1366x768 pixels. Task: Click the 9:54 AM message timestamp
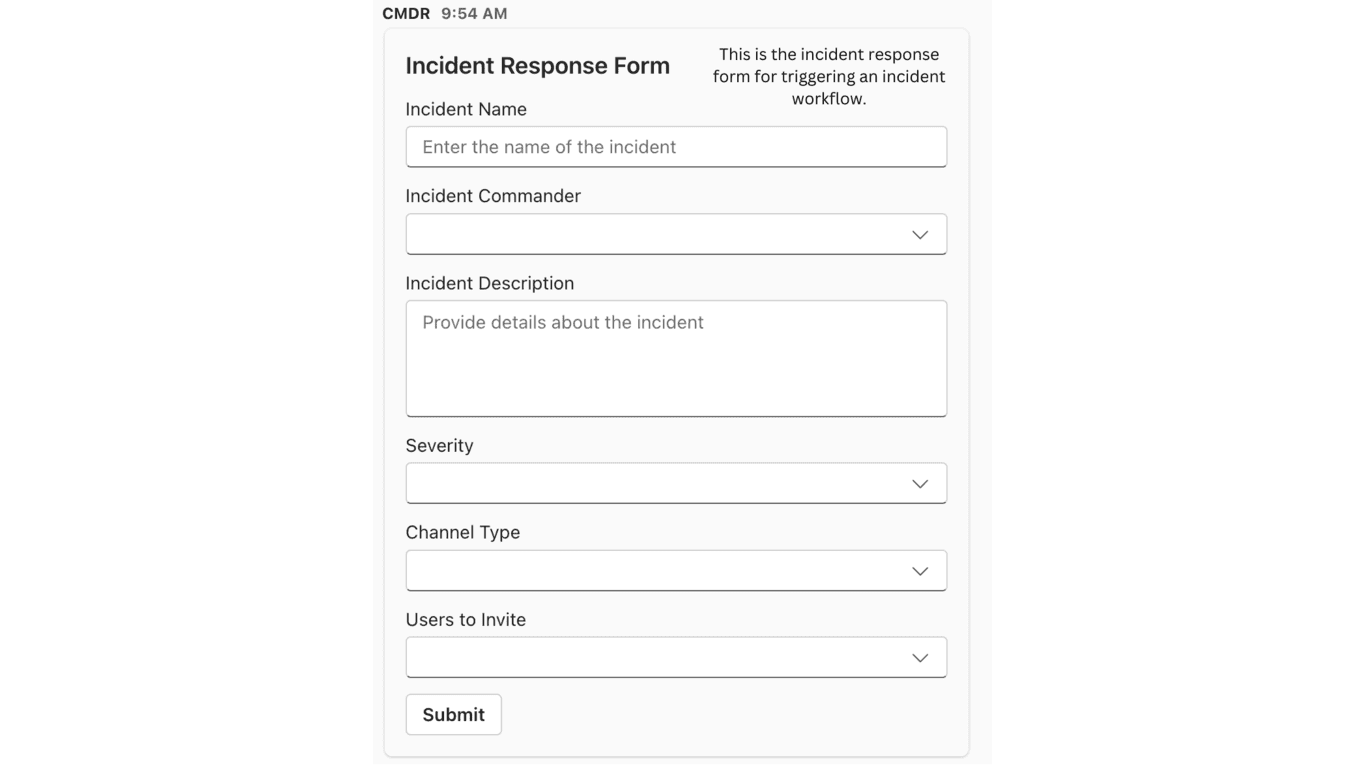pyautogui.click(x=474, y=14)
